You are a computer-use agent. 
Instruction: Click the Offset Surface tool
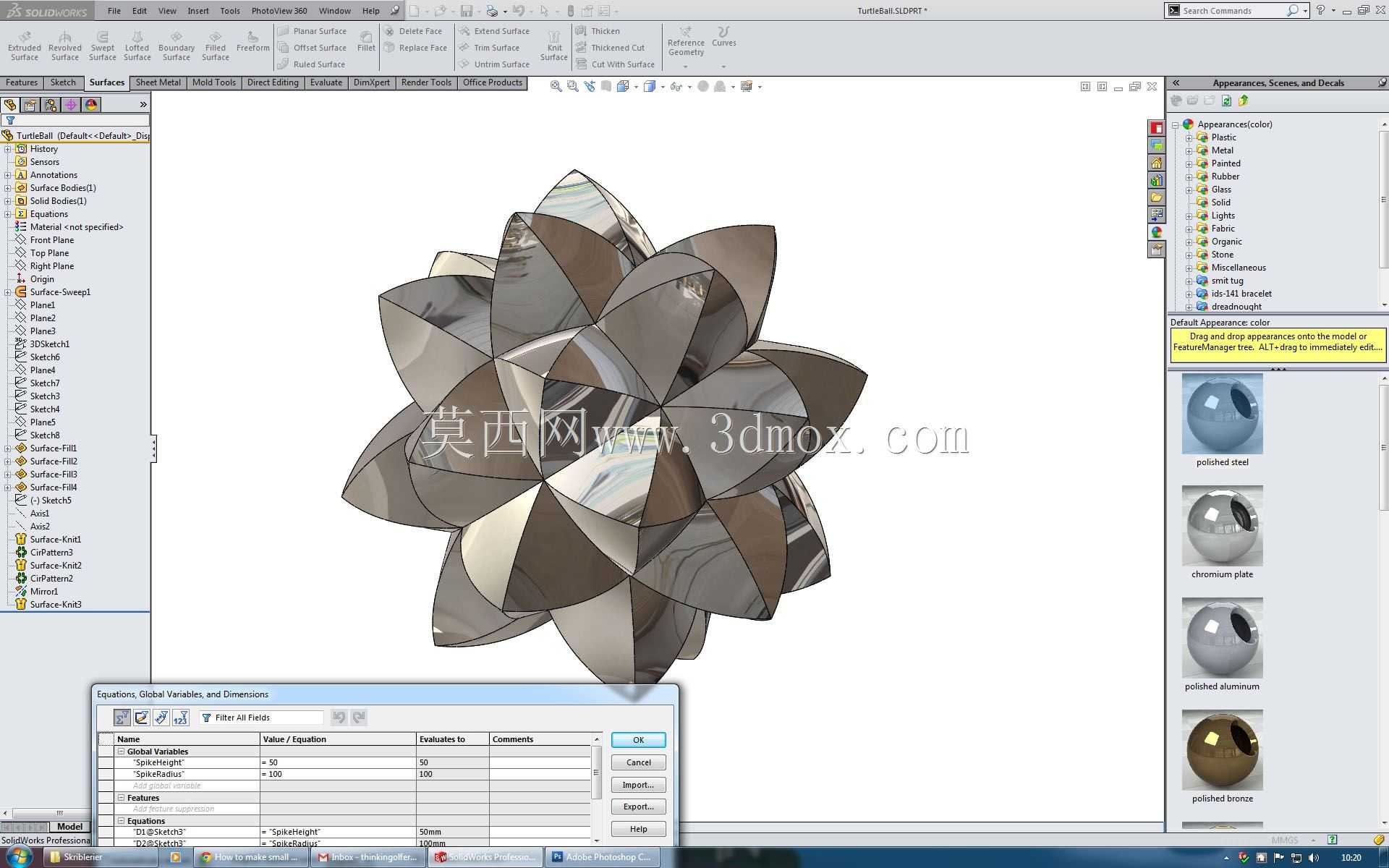[x=313, y=48]
